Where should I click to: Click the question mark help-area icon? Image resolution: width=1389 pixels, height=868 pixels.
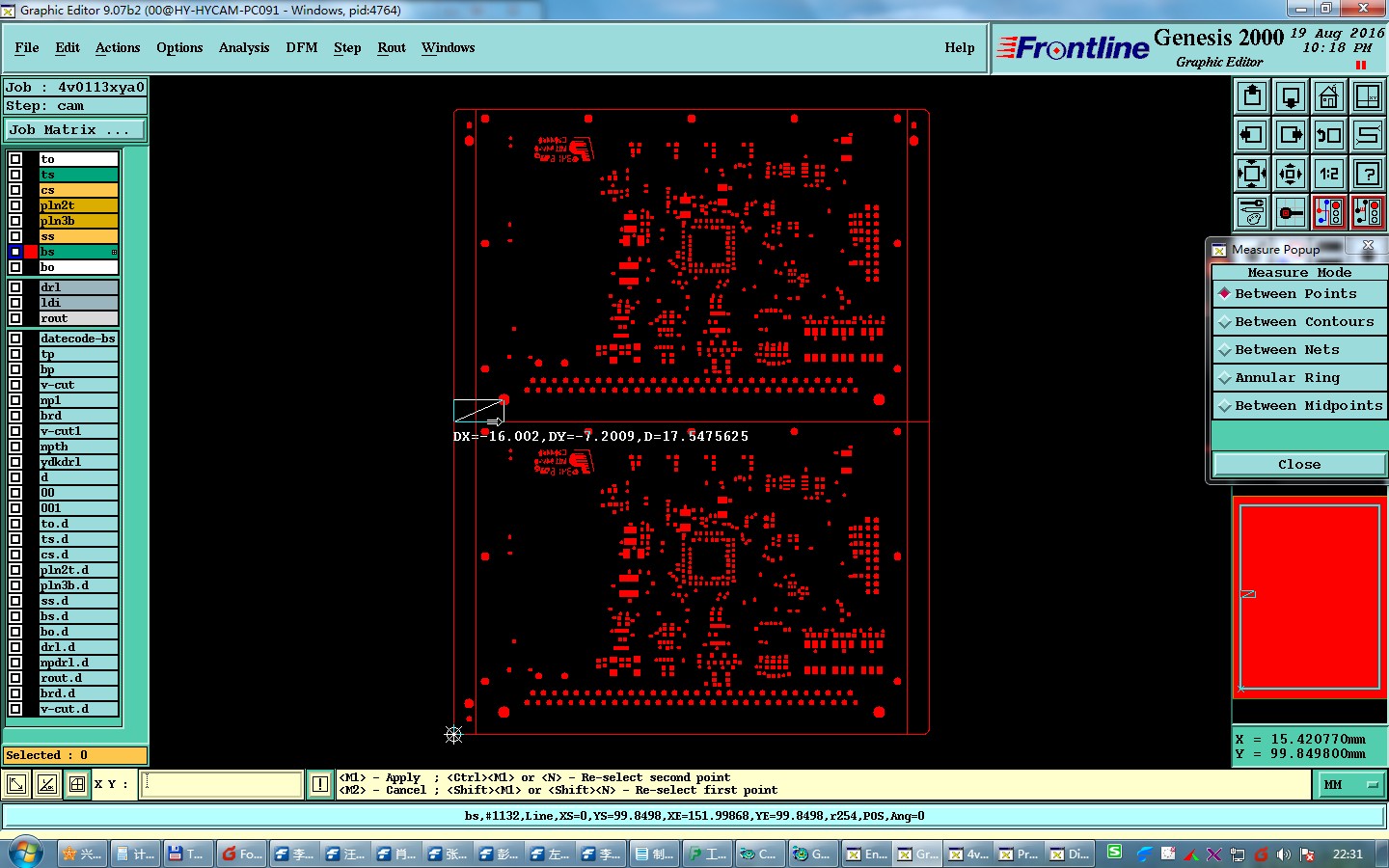click(1368, 174)
